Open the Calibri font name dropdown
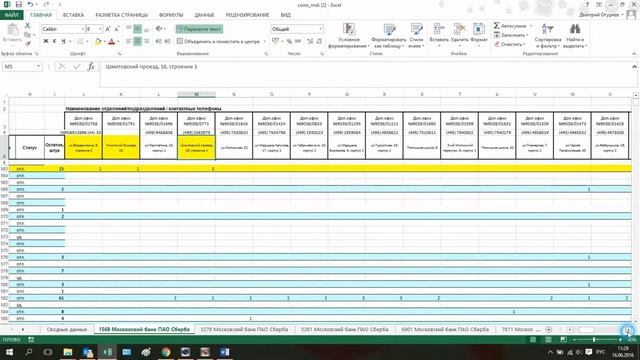Screen dimensions: 640x360 click(82, 29)
